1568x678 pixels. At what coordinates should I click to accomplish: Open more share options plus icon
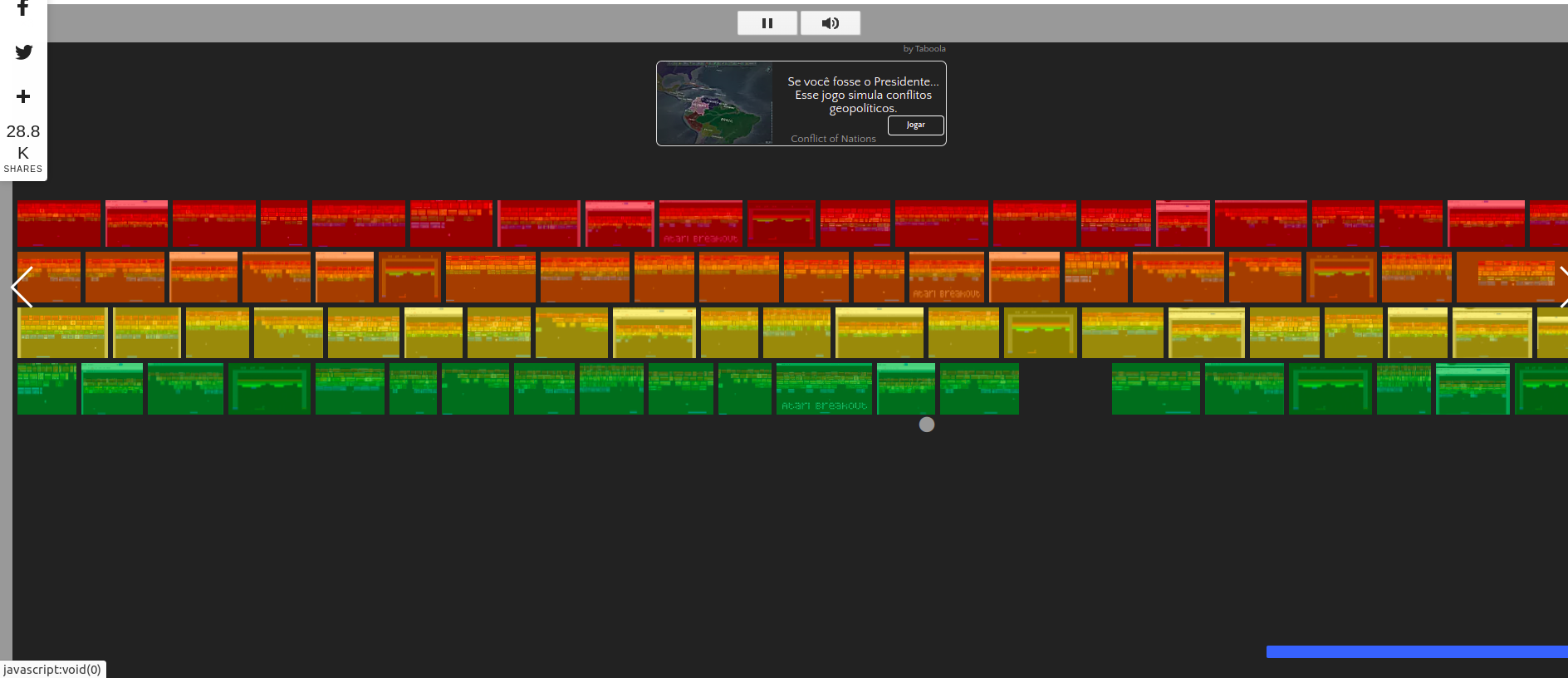coord(23,96)
